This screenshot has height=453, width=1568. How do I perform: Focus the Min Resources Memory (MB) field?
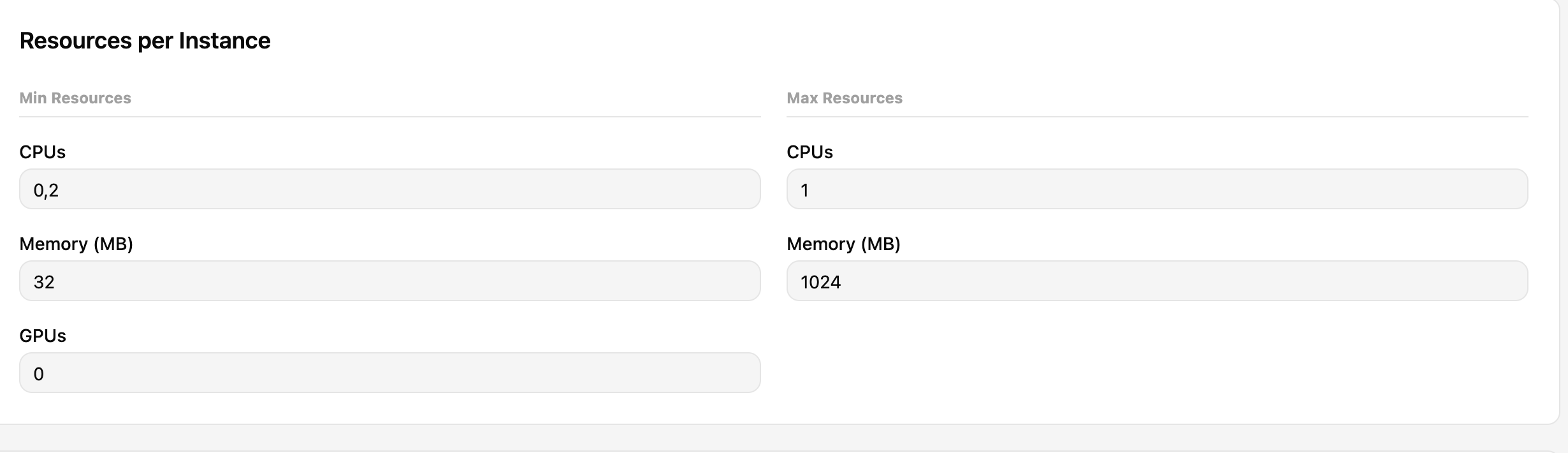coord(389,281)
